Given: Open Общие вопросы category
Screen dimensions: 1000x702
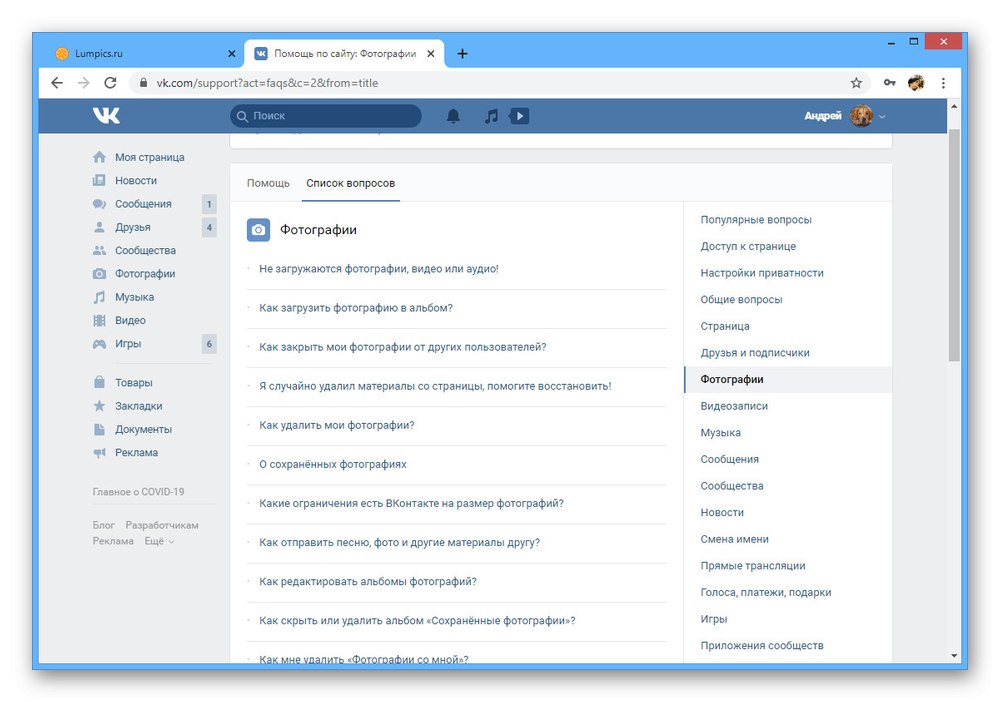Looking at the screenshot, I should tap(741, 300).
